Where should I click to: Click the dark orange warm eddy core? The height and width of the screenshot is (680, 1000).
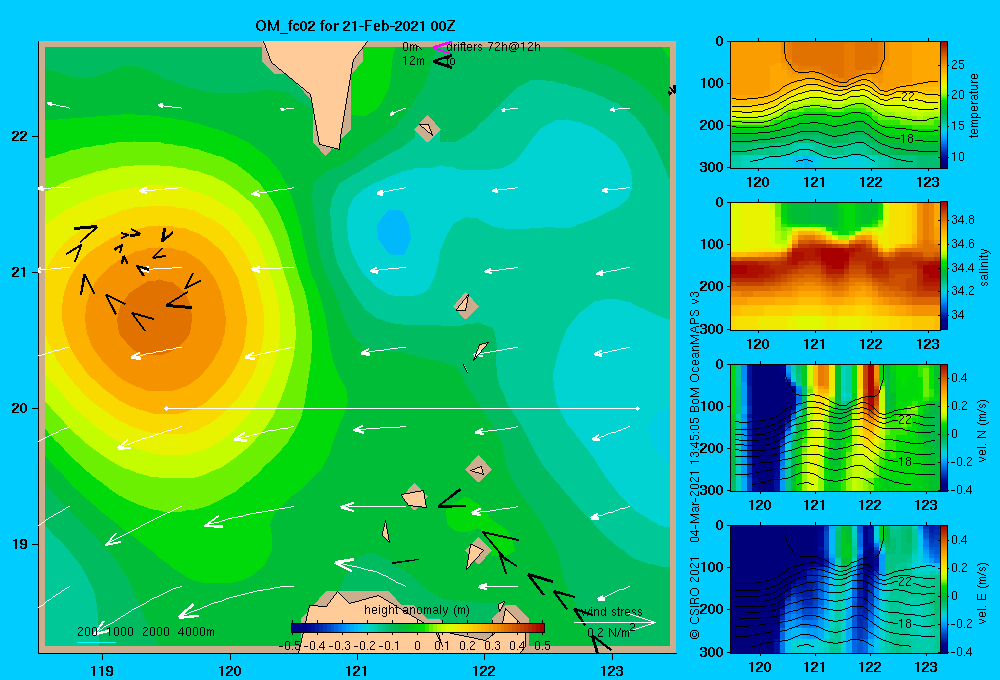tap(155, 317)
